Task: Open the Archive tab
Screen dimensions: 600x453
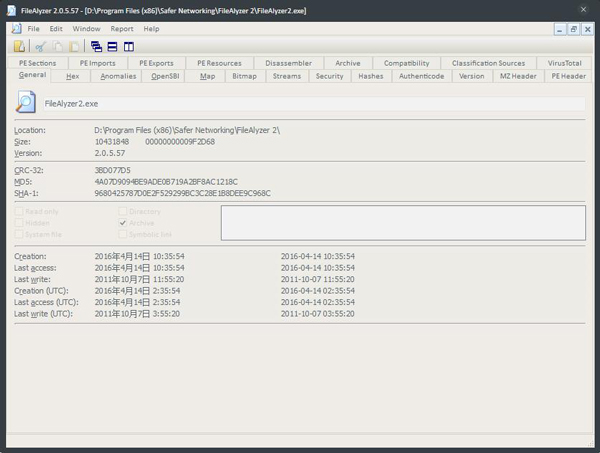Action: [x=348, y=63]
